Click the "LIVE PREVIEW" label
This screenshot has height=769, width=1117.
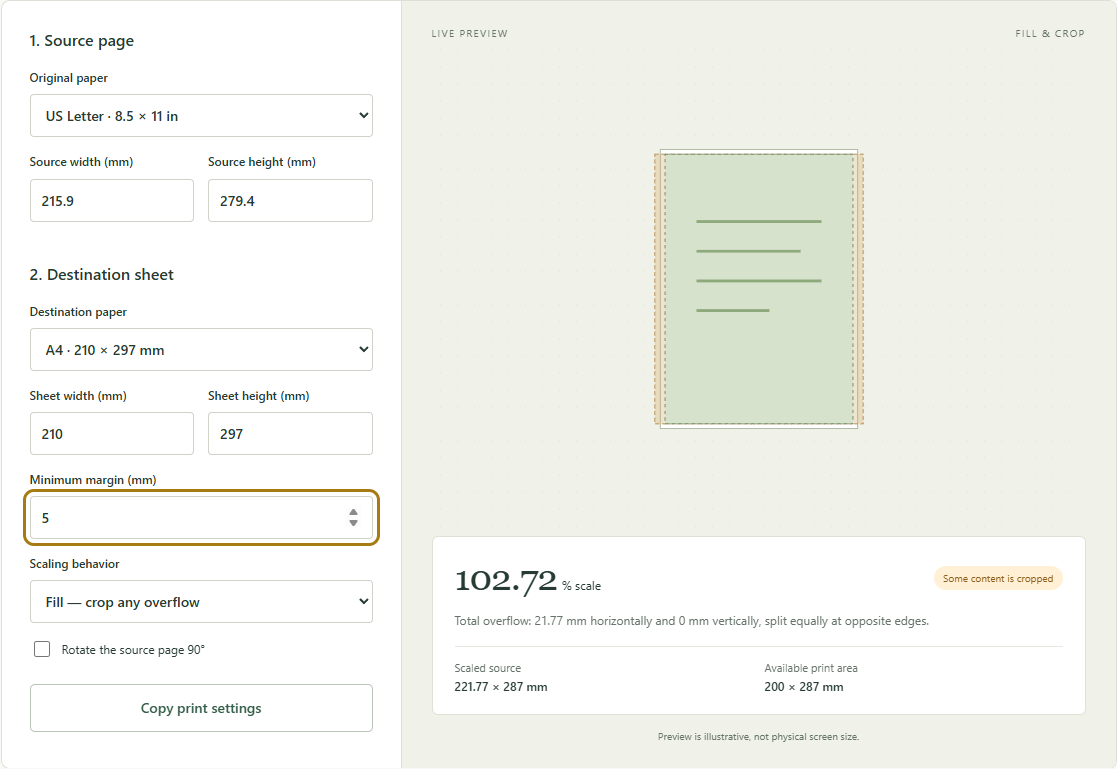[469, 33]
